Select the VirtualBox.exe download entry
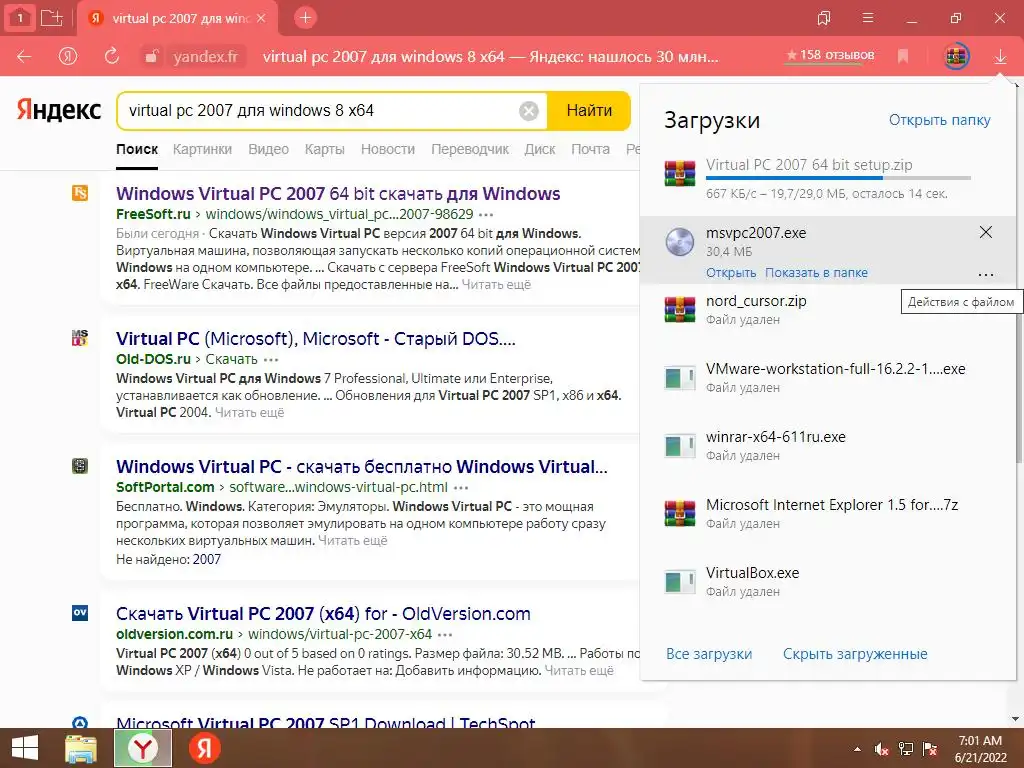 (x=827, y=582)
